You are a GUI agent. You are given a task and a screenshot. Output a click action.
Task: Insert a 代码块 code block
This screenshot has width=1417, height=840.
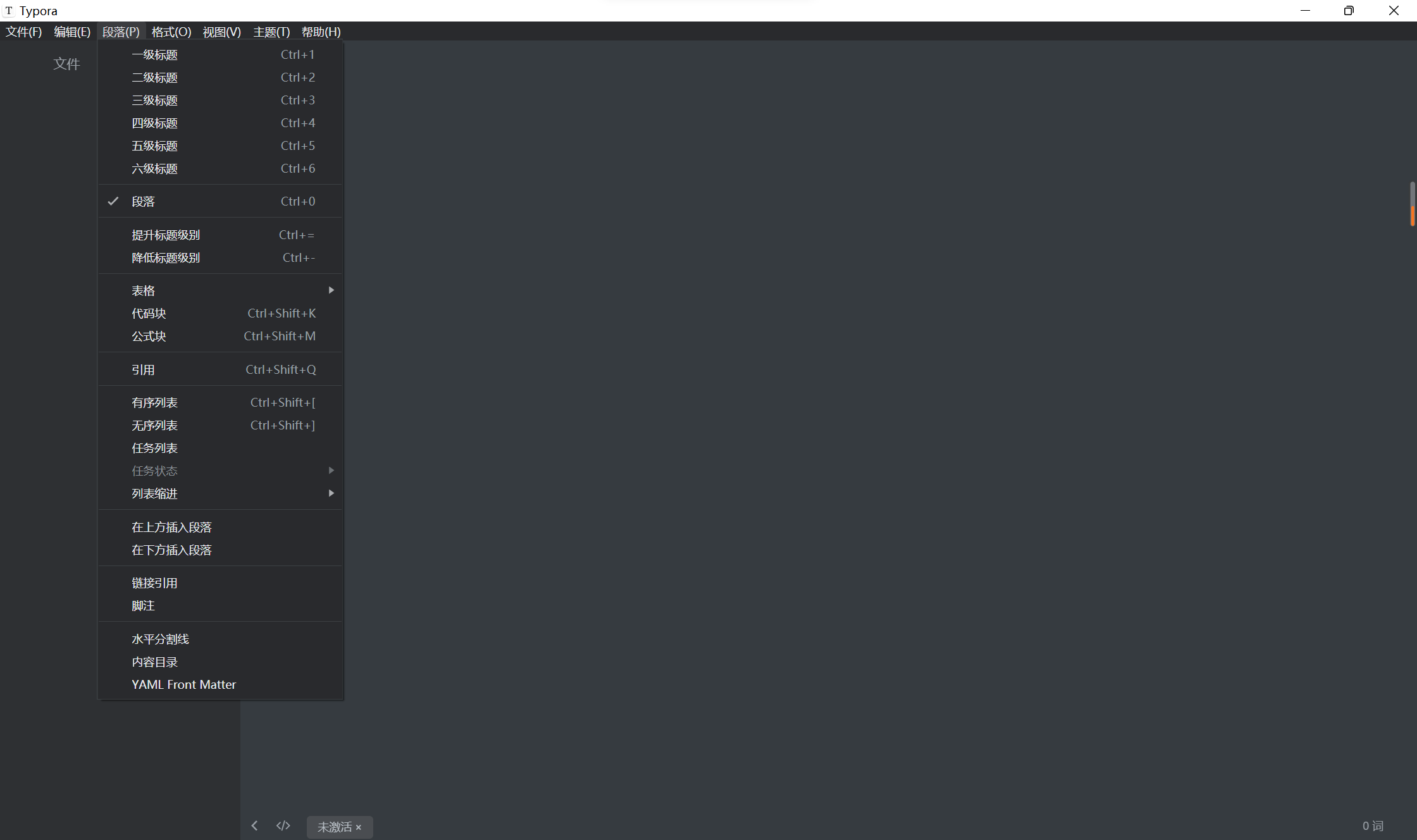[x=220, y=313]
